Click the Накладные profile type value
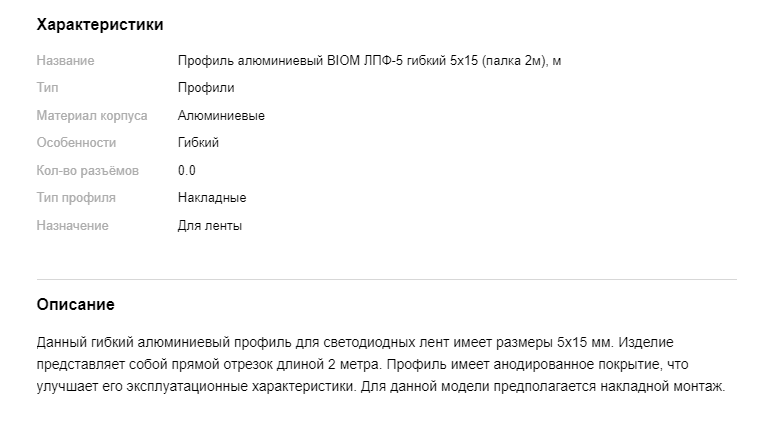Screen dimensions: 768x437 [x=212, y=198]
